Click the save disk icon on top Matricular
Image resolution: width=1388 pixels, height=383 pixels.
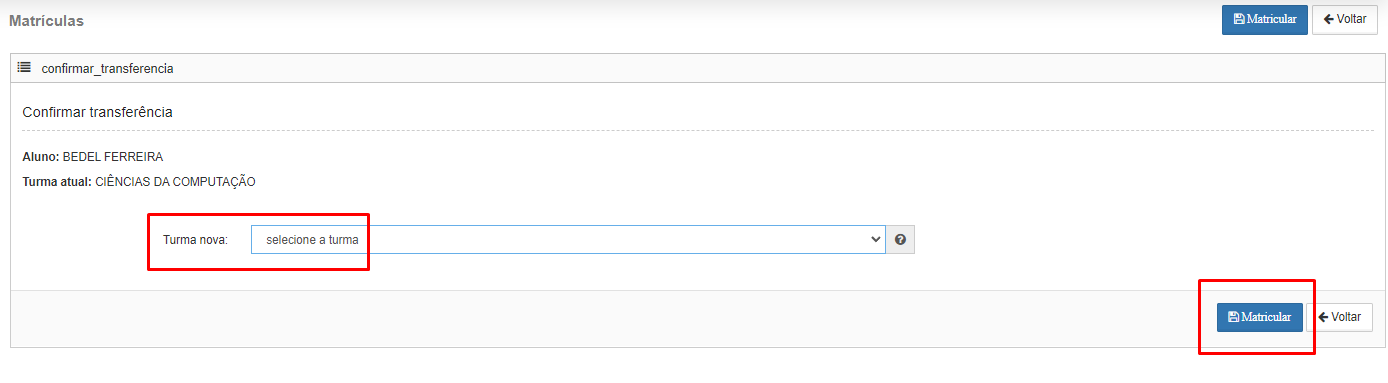point(1239,19)
